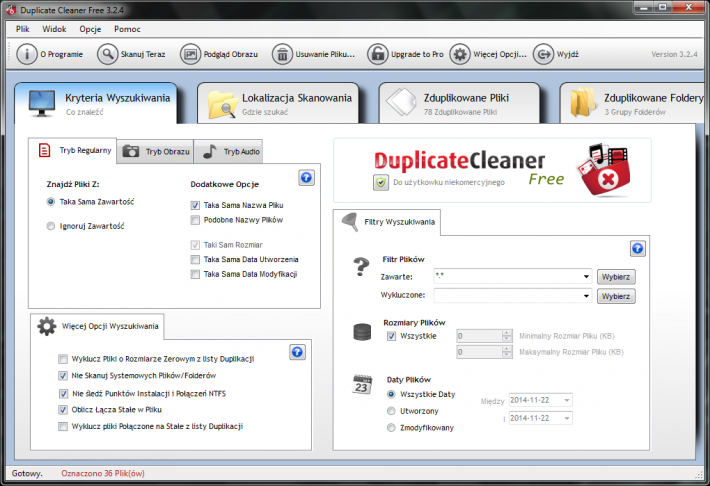
Task: Open the Pomoc menu
Action: click(127, 29)
